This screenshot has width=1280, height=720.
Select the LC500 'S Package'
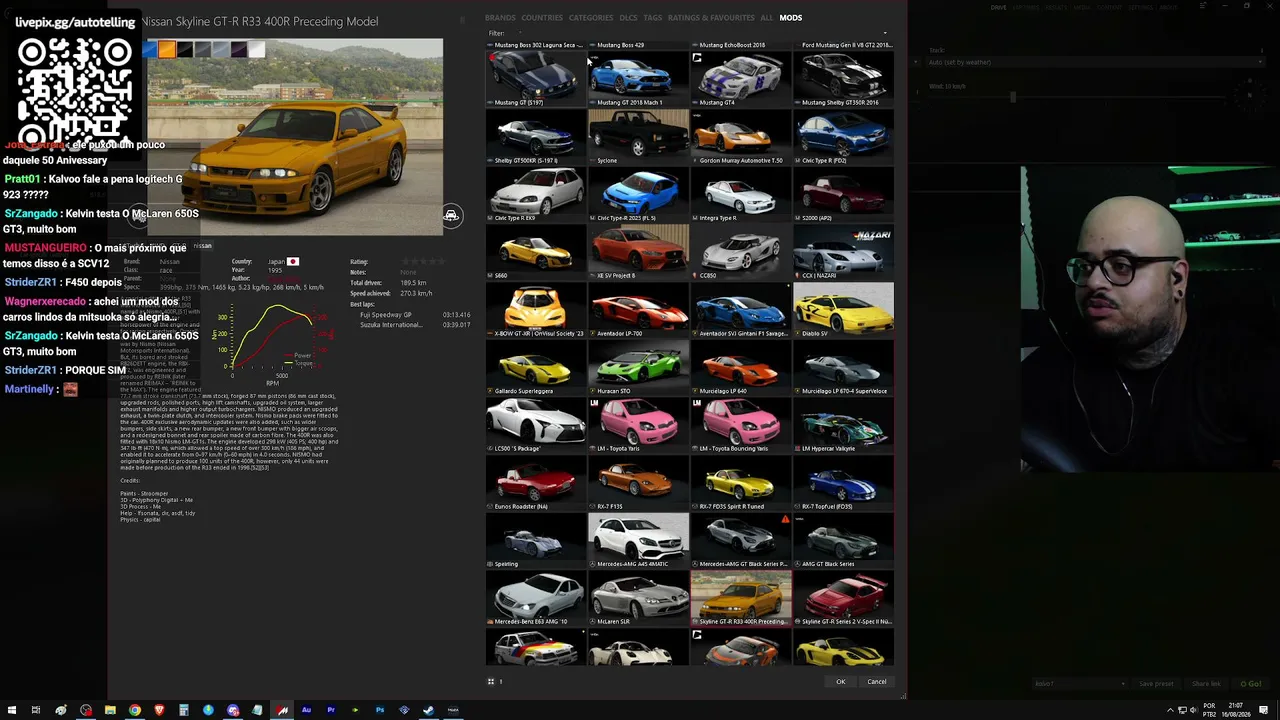tap(536, 425)
